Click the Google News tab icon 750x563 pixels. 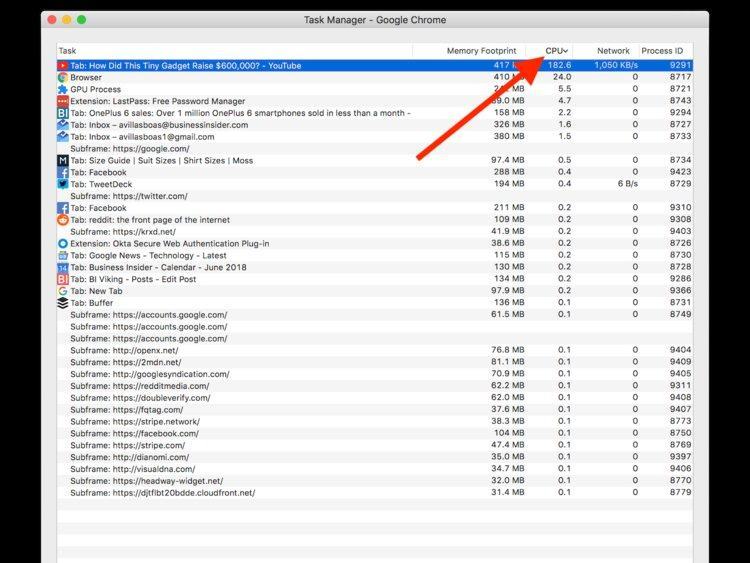coord(63,255)
